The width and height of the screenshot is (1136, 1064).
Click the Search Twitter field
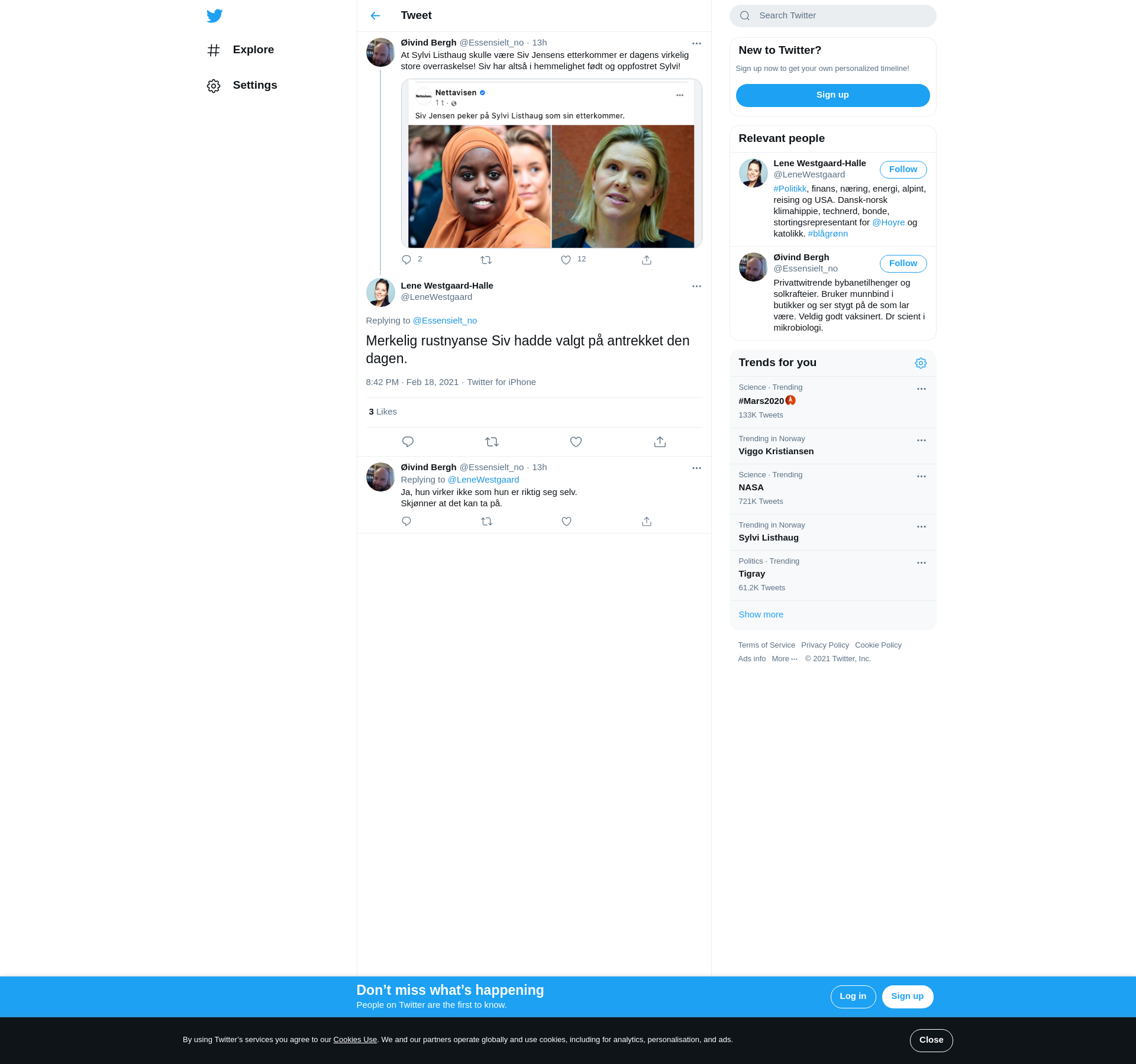pyautogui.click(x=832, y=16)
